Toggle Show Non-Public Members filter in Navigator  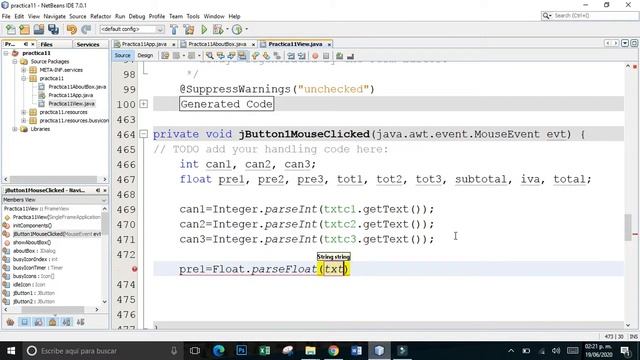(x=52, y=322)
